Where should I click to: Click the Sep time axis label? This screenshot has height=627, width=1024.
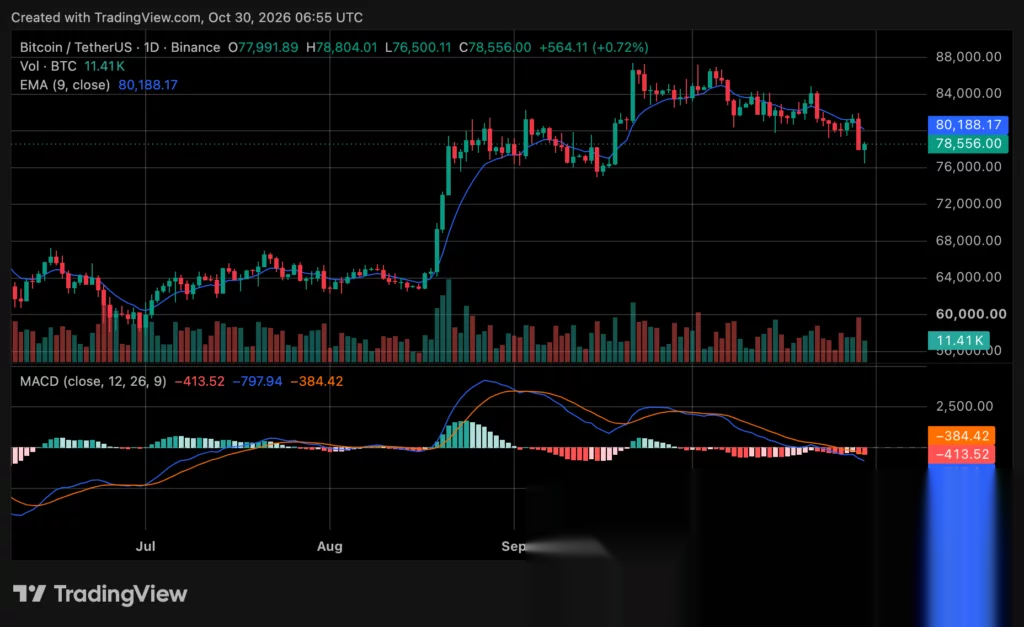(x=513, y=546)
